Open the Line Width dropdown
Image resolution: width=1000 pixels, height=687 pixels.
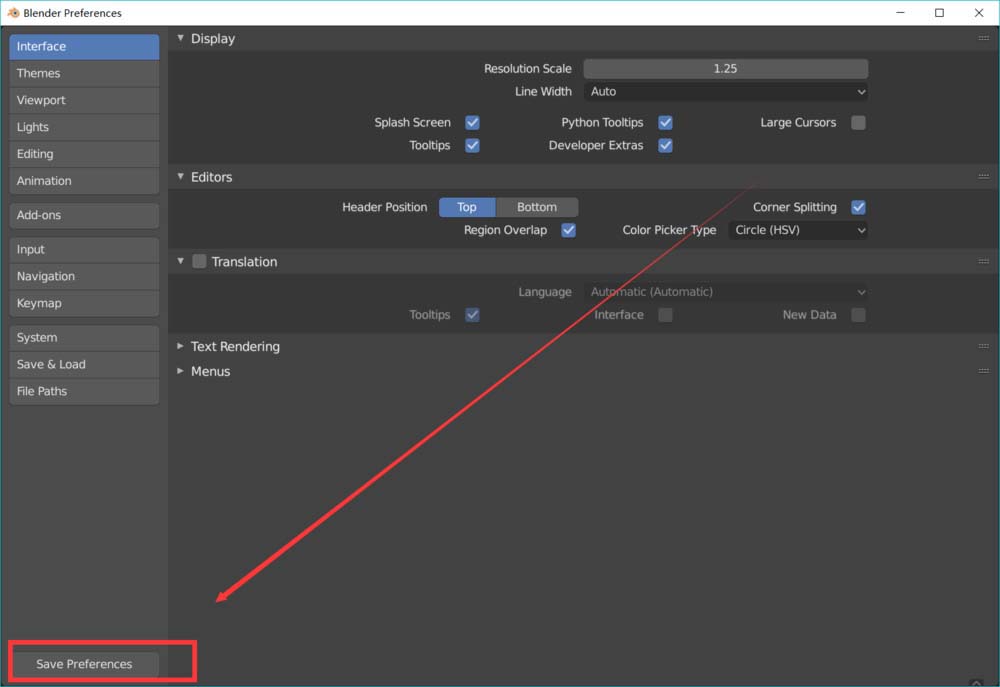726,92
